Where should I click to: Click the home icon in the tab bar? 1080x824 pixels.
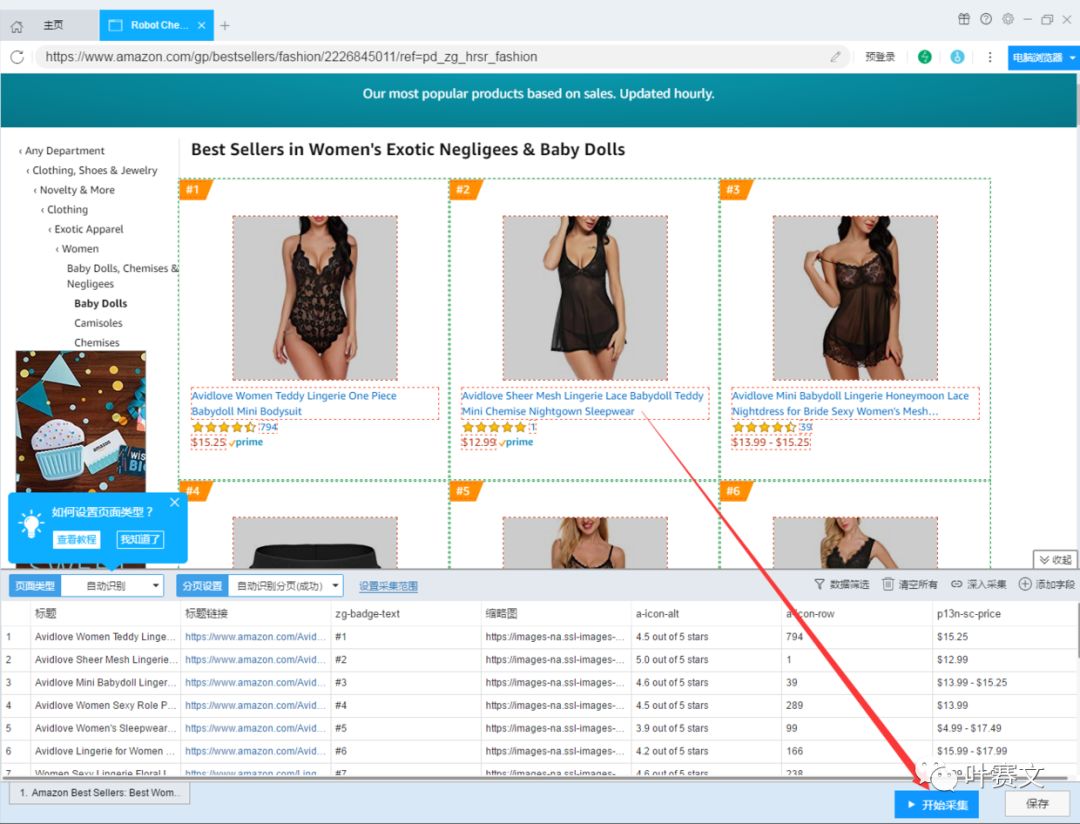(17, 26)
